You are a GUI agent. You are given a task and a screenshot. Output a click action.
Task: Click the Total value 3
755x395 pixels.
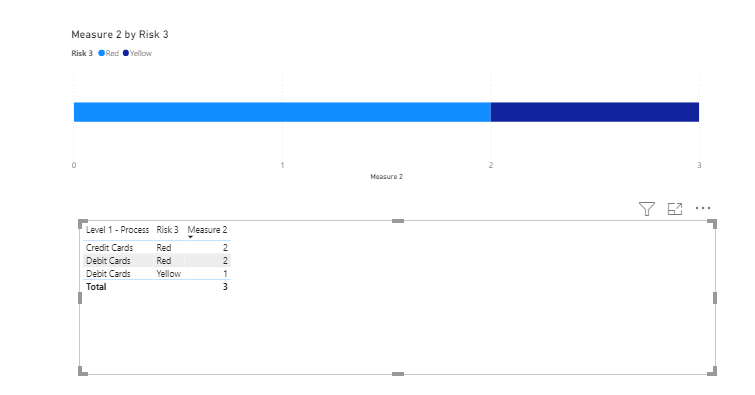(225, 287)
